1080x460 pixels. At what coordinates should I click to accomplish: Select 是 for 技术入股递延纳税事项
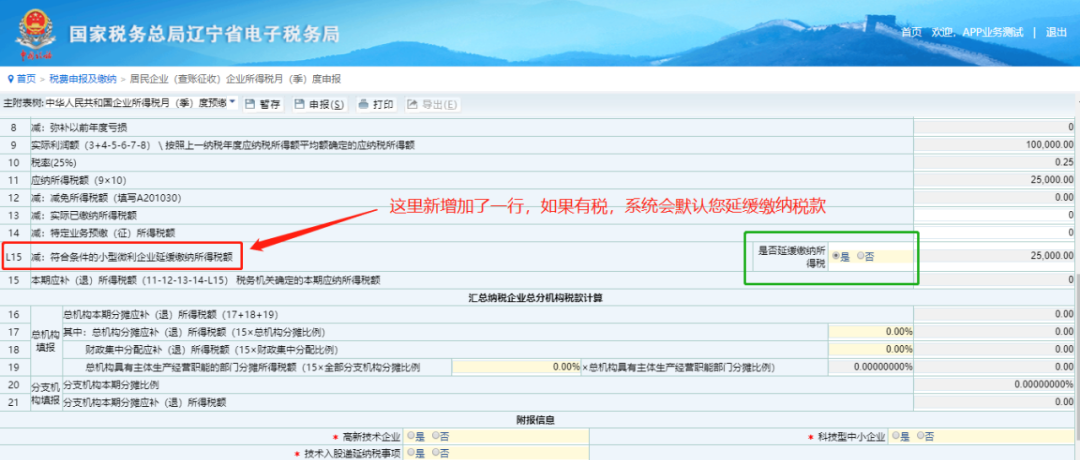tap(411, 453)
